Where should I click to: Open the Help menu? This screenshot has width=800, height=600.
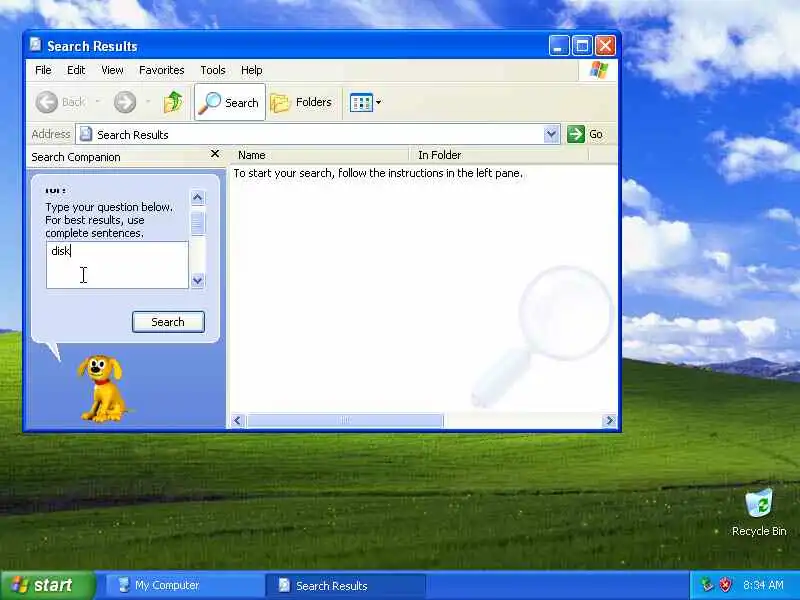pos(252,70)
